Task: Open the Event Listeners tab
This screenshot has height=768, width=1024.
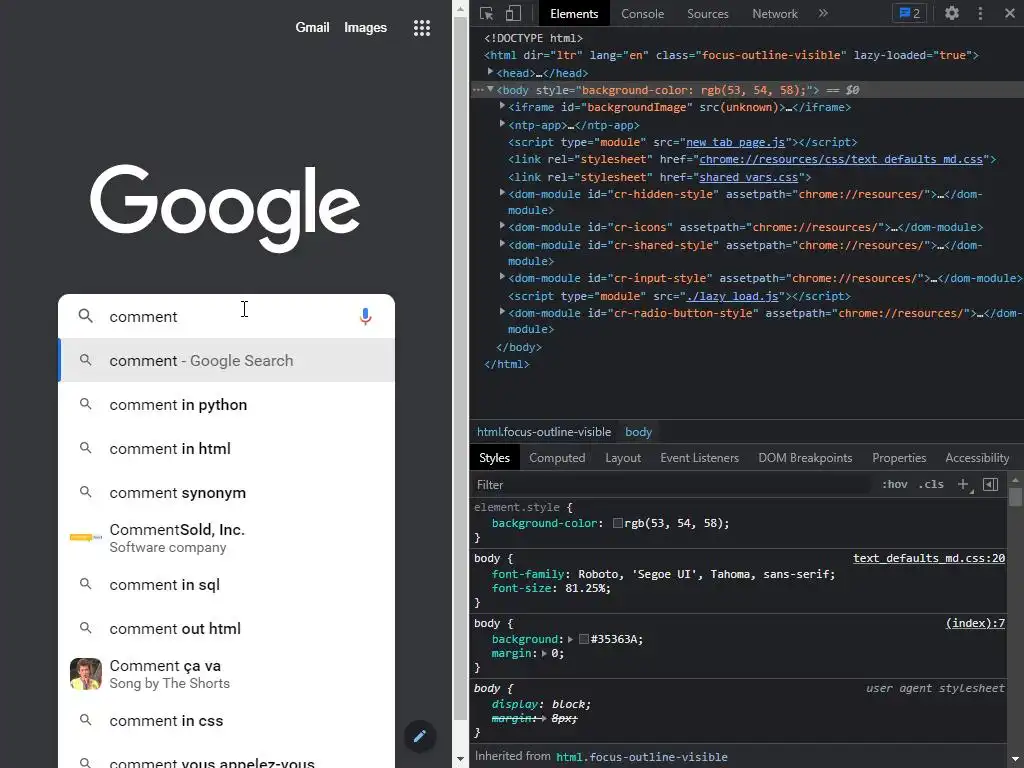Action: point(699,458)
